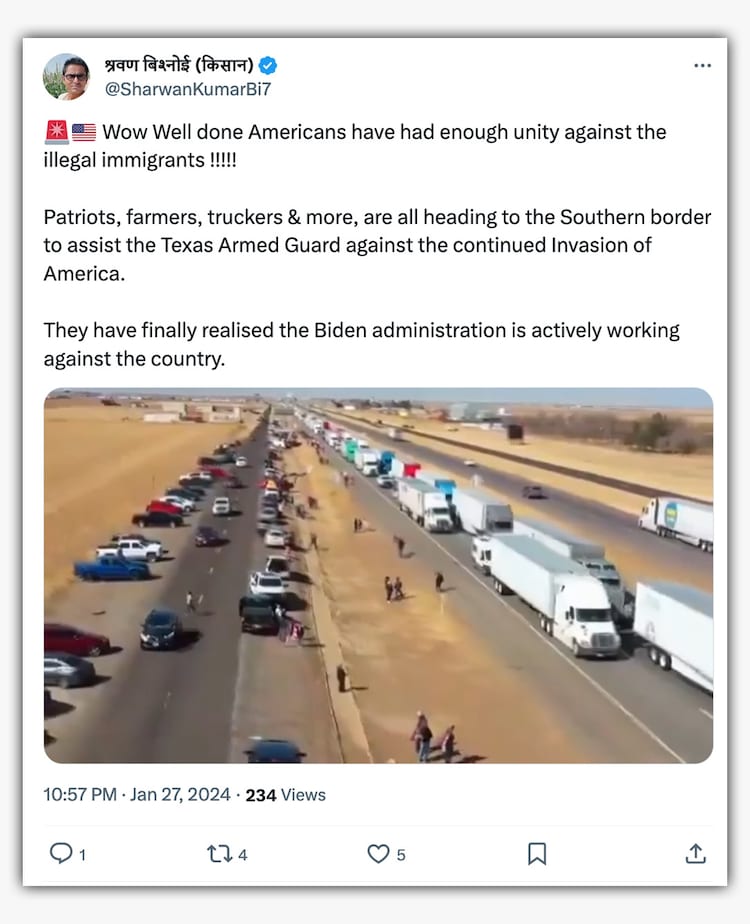
Task: Open the three-dot more options menu
Action: click(702, 65)
